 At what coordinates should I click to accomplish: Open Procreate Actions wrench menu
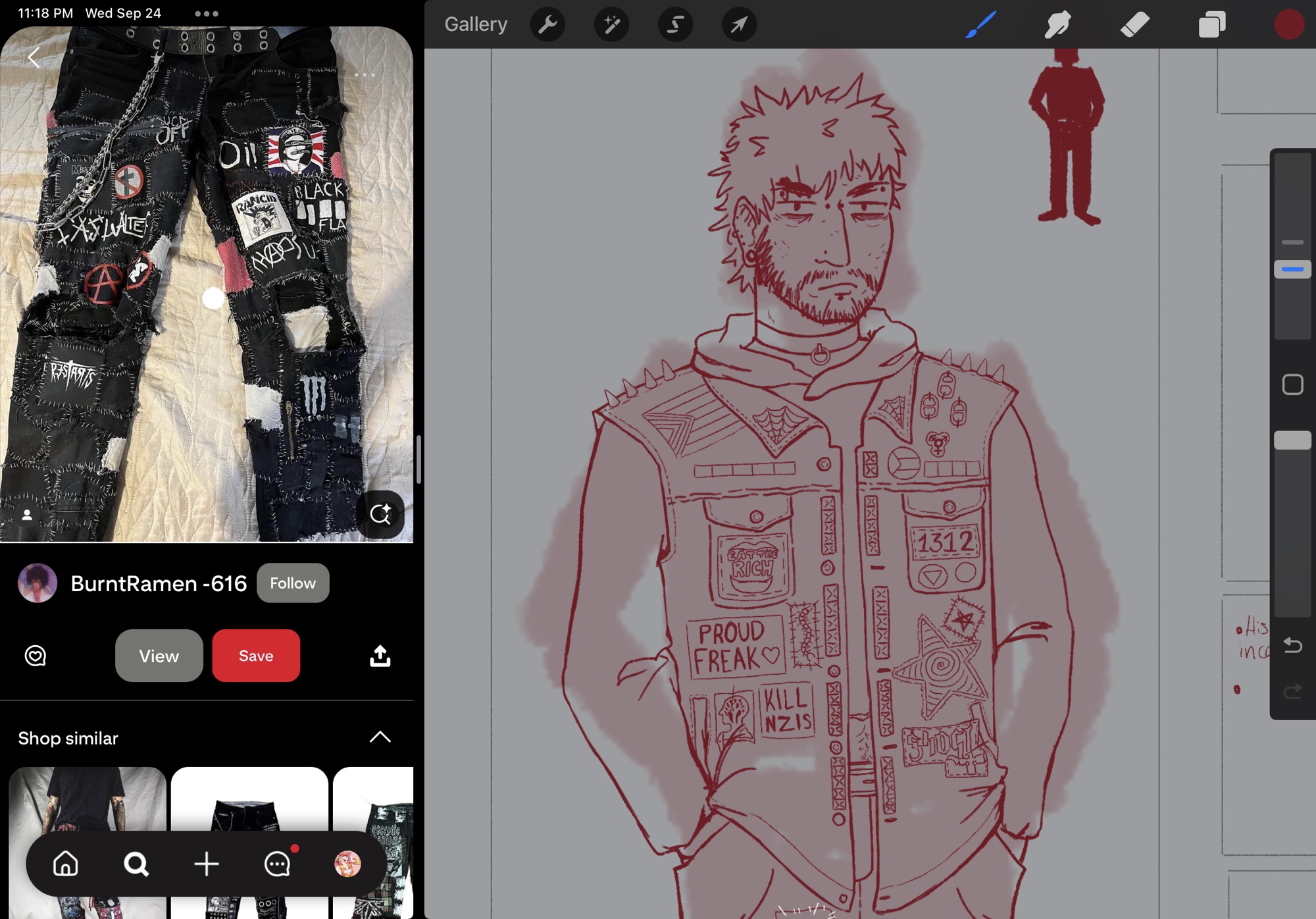click(547, 25)
